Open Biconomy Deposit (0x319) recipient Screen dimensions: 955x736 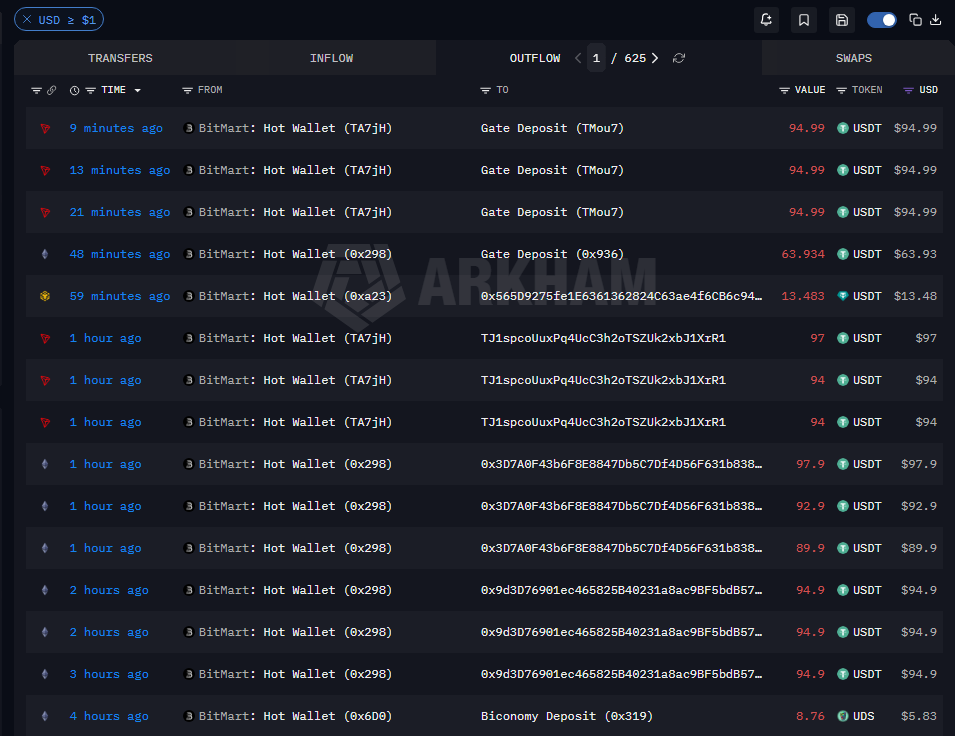tap(566, 716)
